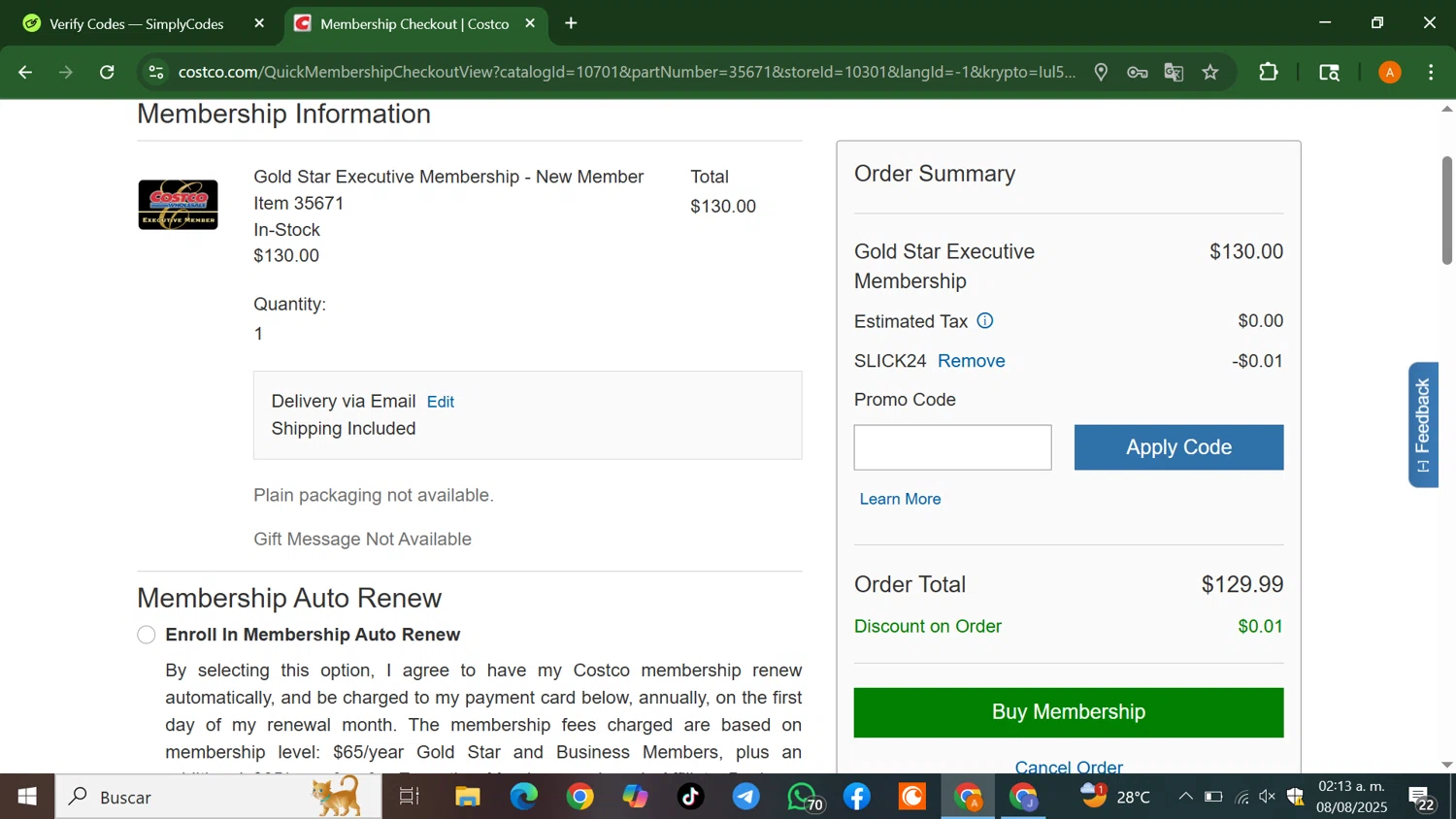Reload the Costco checkout page
Screen dimensions: 1456x819
pos(107,72)
